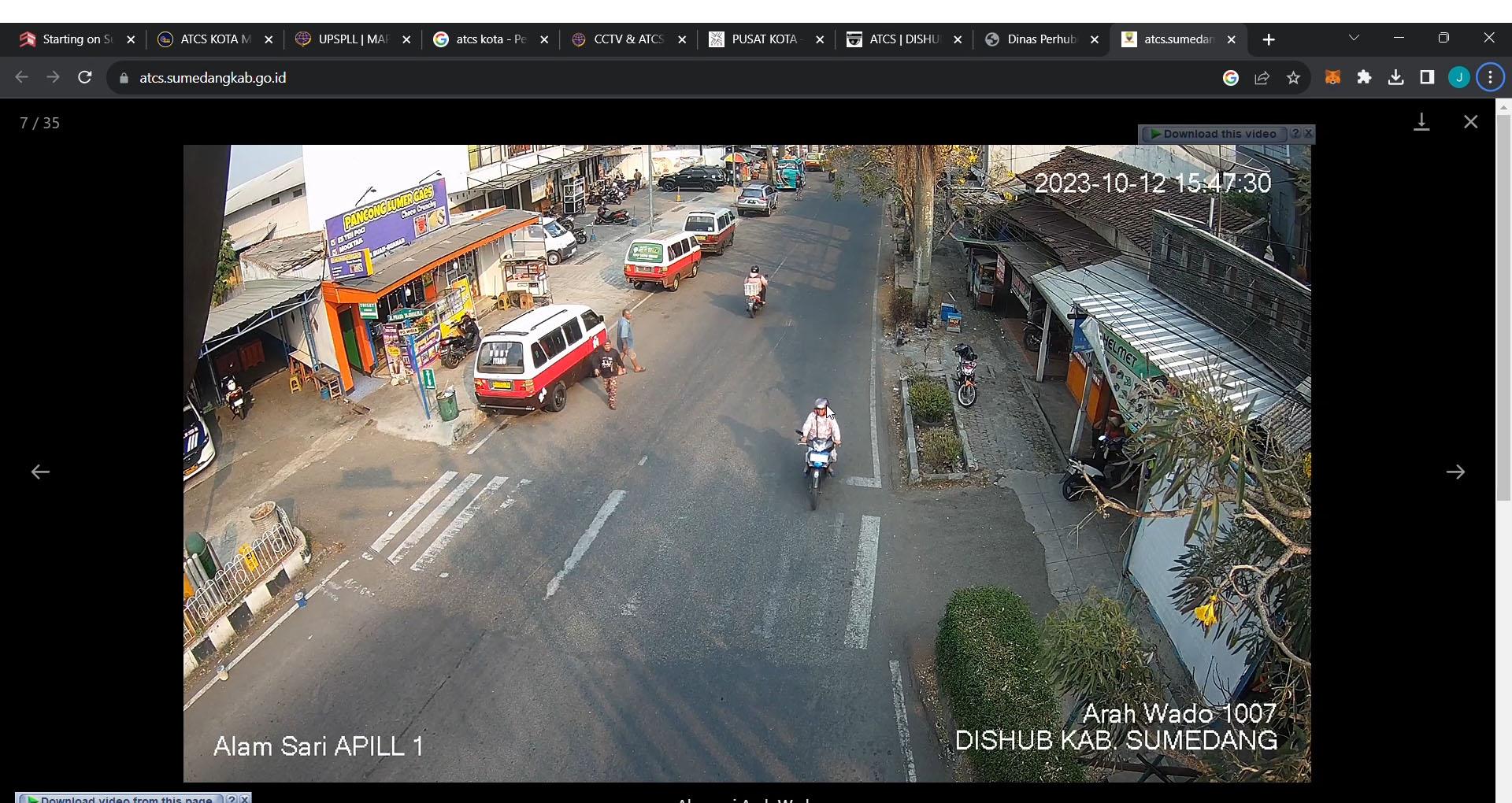This screenshot has height=803, width=1512.
Task: Expand the tab search dropdown
Action: pos(1354,38)
